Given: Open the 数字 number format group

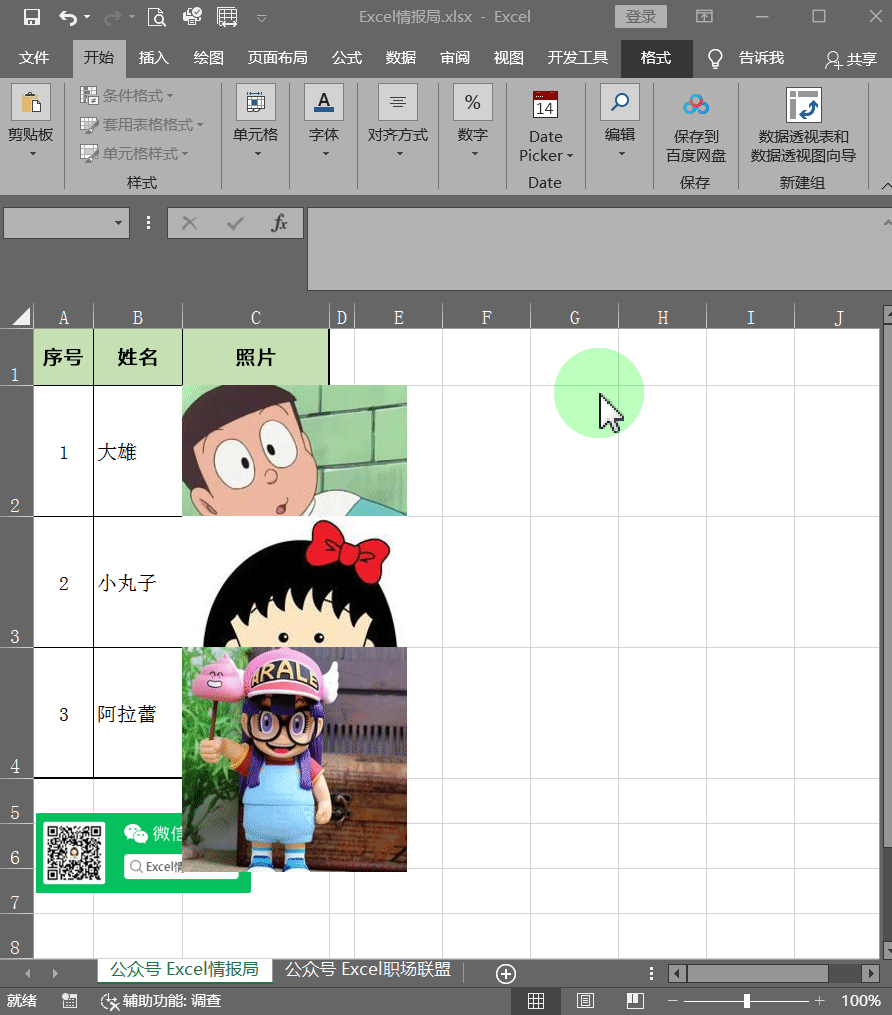Looking at the screenshot, I should point(473,122).
